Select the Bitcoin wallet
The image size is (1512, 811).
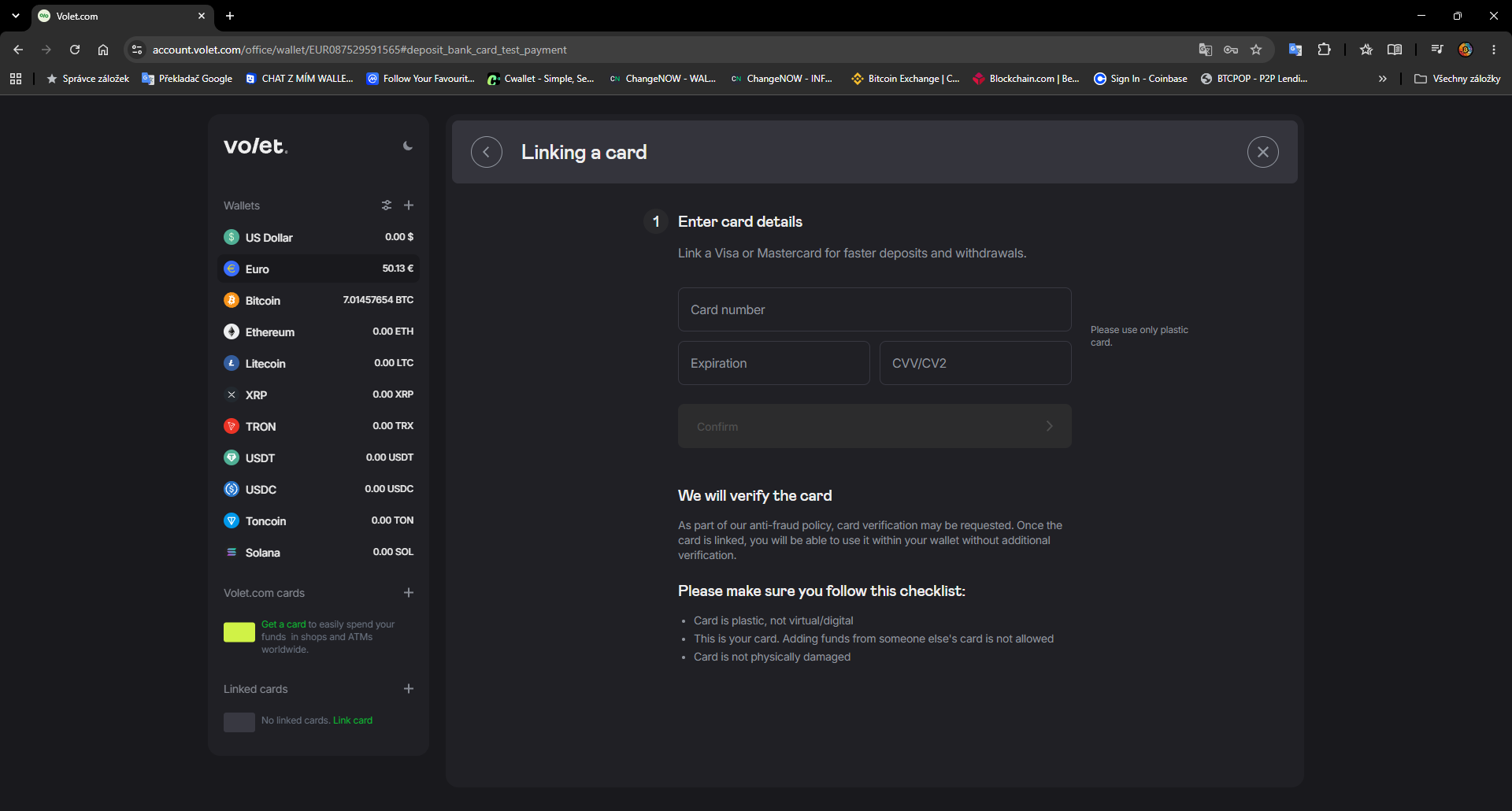(x=318, y=300)
